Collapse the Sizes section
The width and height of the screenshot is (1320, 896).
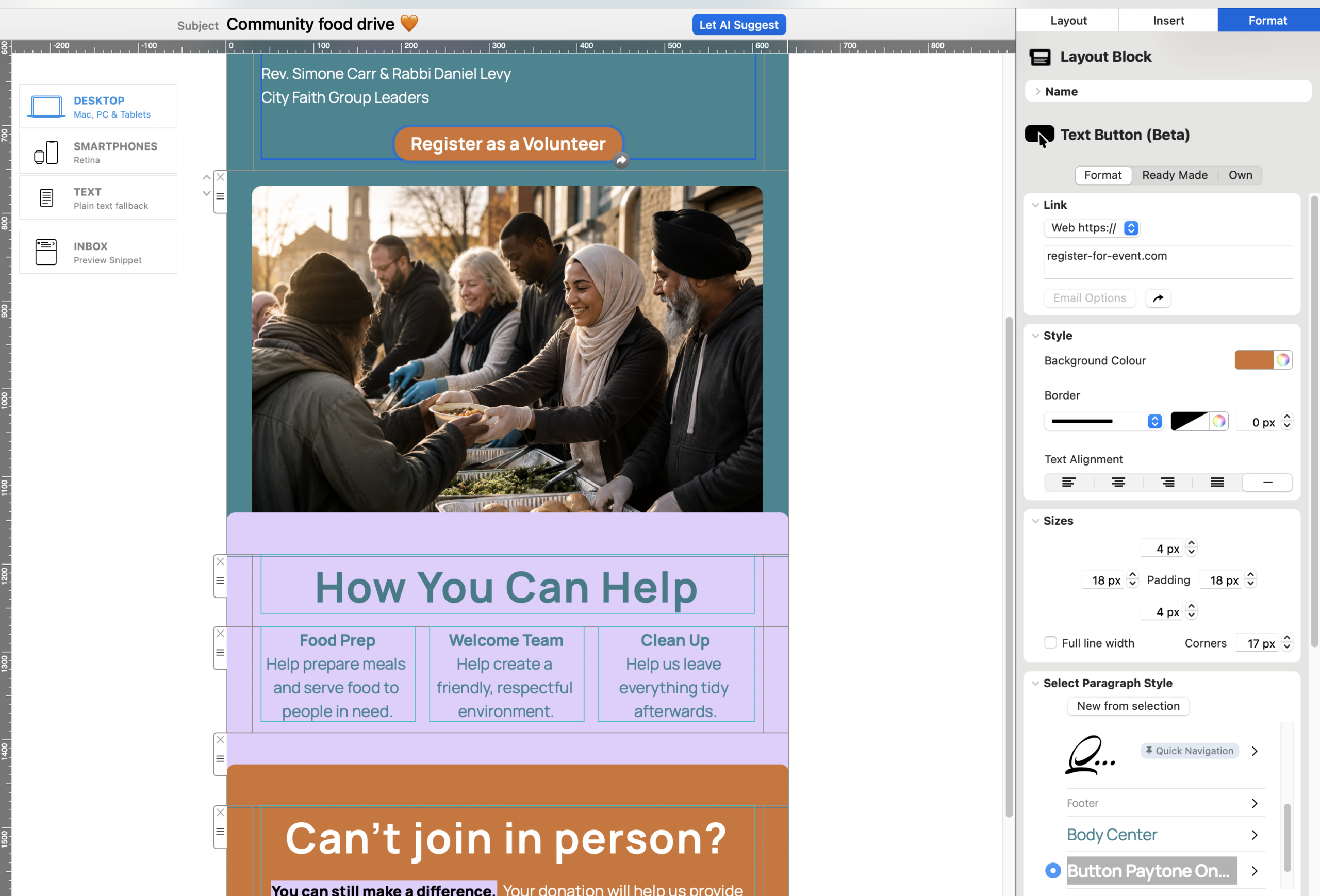click(x=1035, y=521)
